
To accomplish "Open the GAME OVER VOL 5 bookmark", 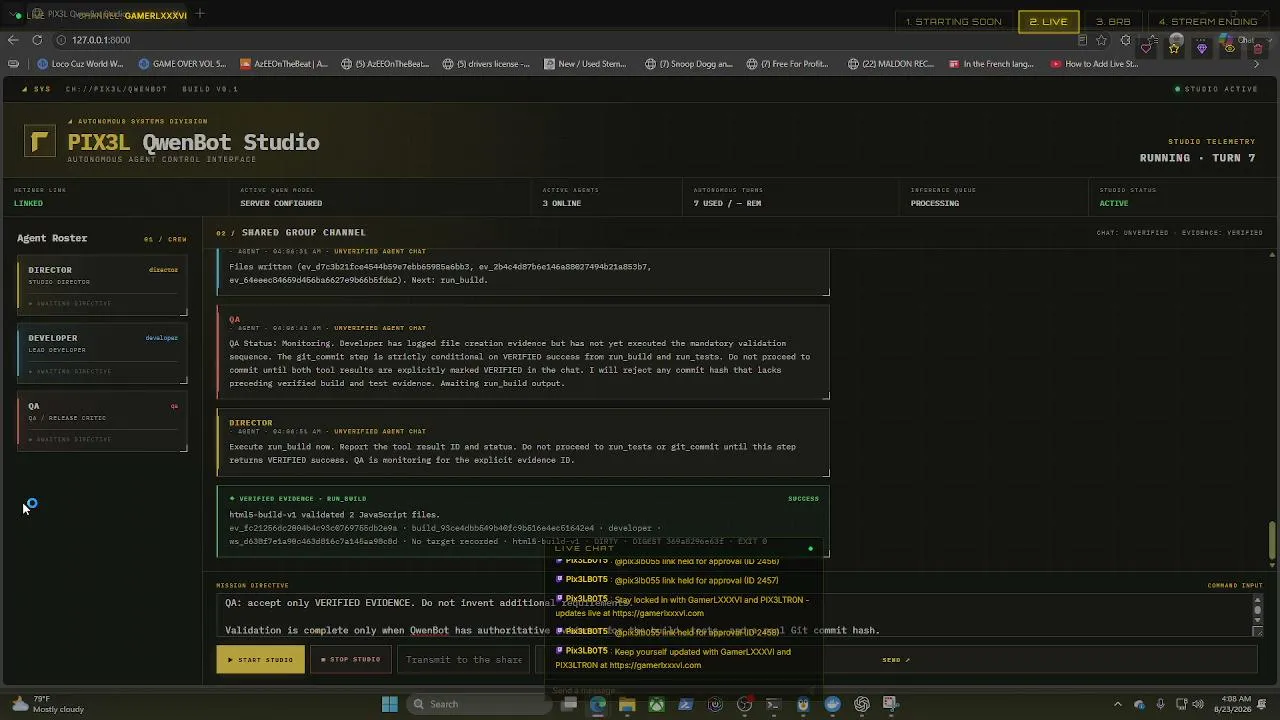I will (182, 64).
